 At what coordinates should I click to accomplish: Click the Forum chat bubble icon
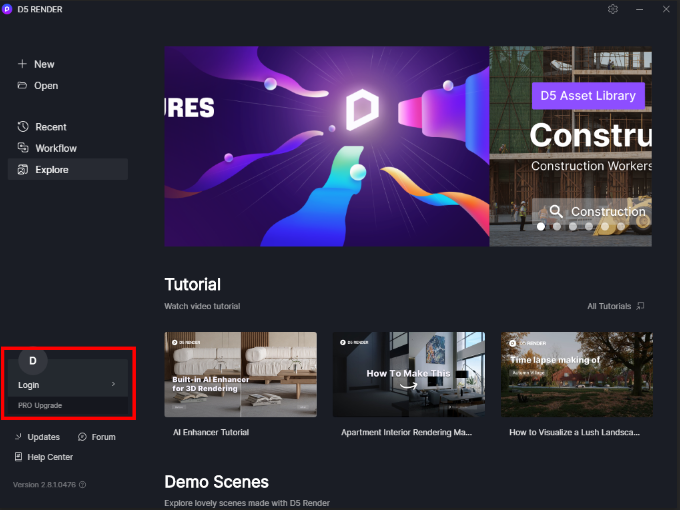pyautogui.click(x=82, y=437)
